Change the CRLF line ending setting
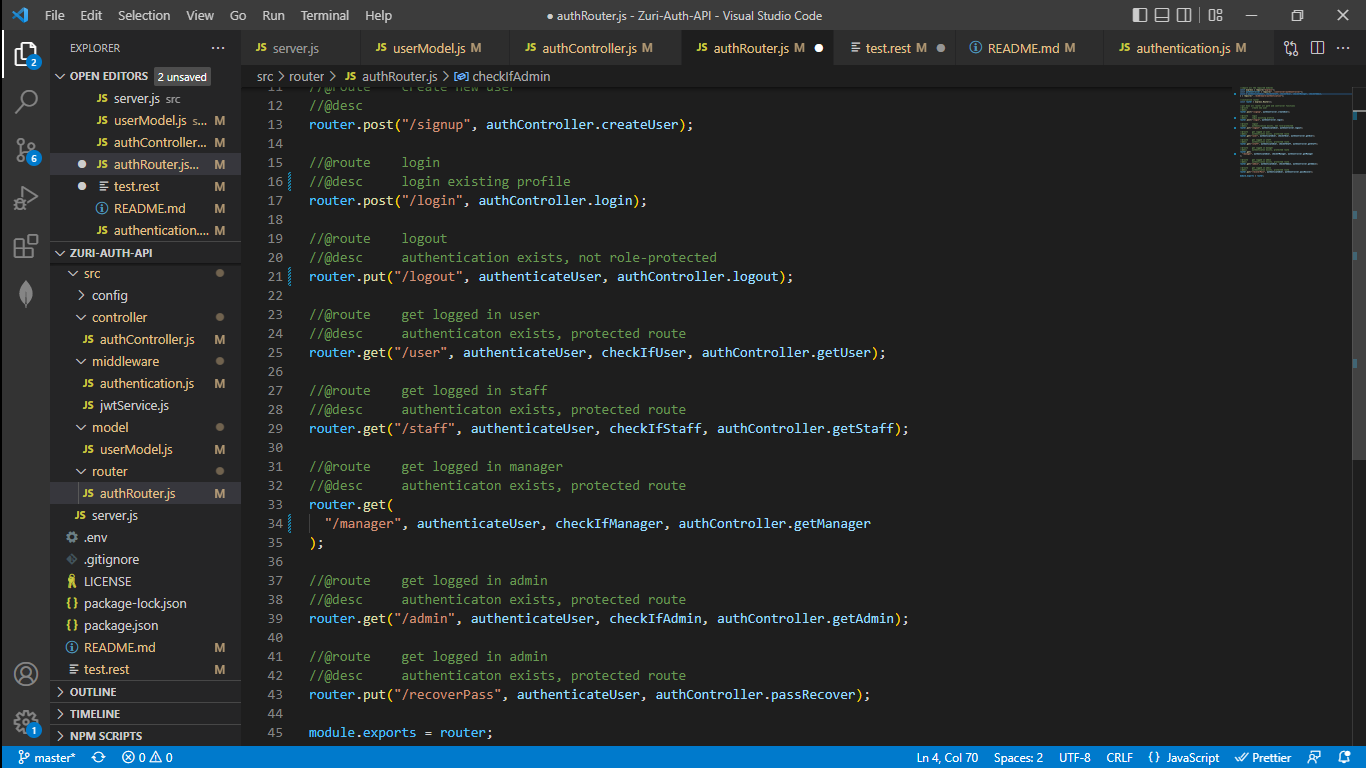This screenshot has height=768, width=1366. click(1119, 757)
